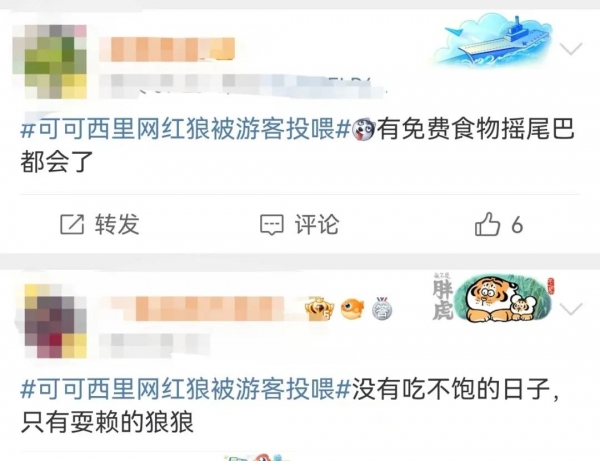
Task: Click the 评论 text label
Action: pos(317,224)
